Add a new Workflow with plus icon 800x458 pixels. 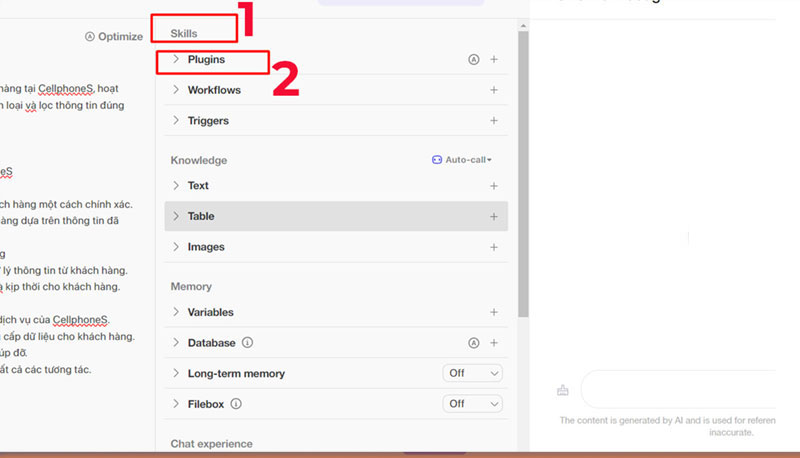coord(494,91)
